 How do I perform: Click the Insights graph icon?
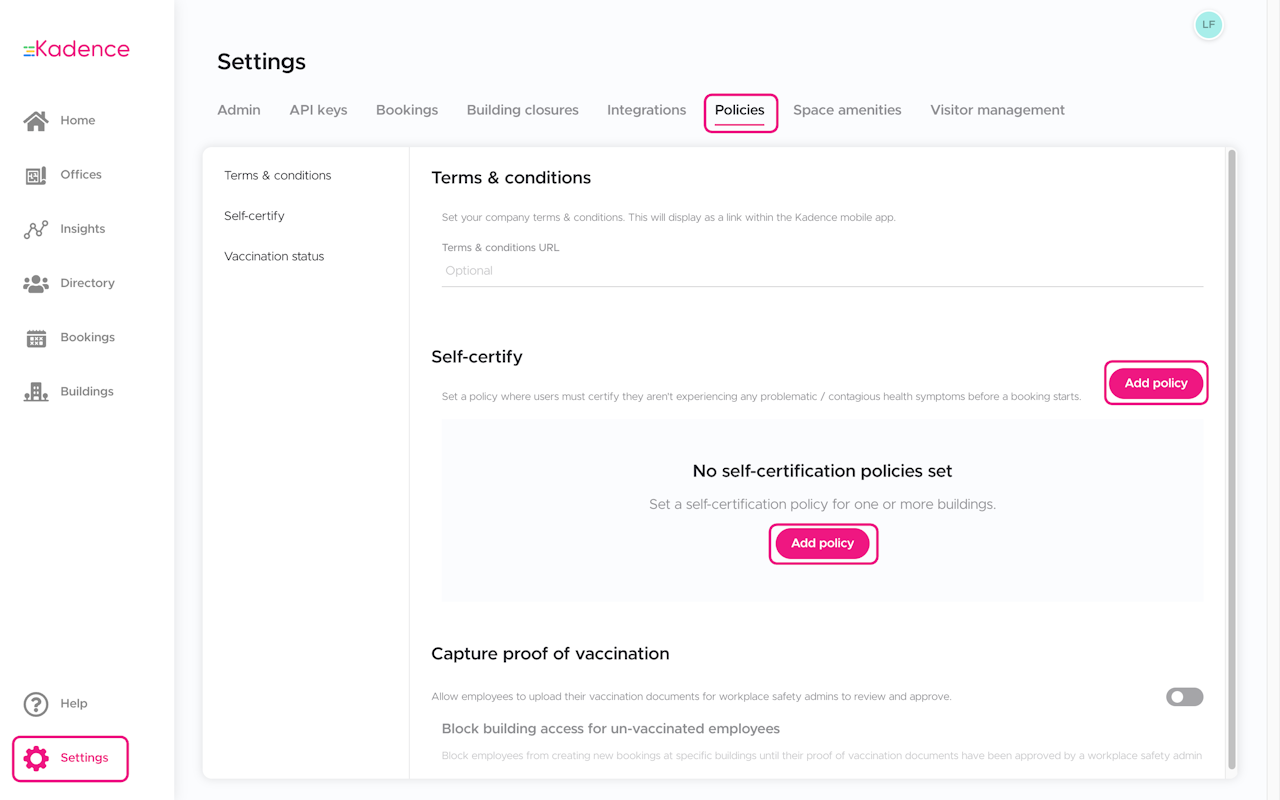[36, 229]
